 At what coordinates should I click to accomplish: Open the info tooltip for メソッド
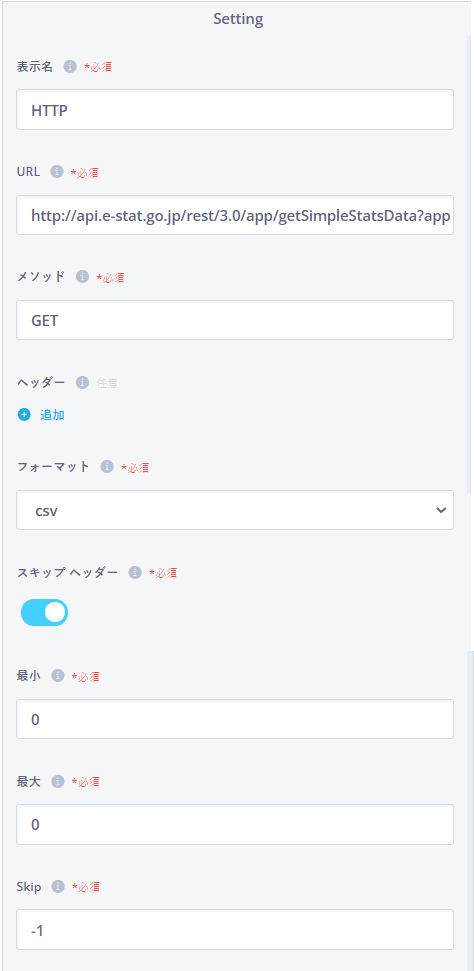[x=82, y=277]
